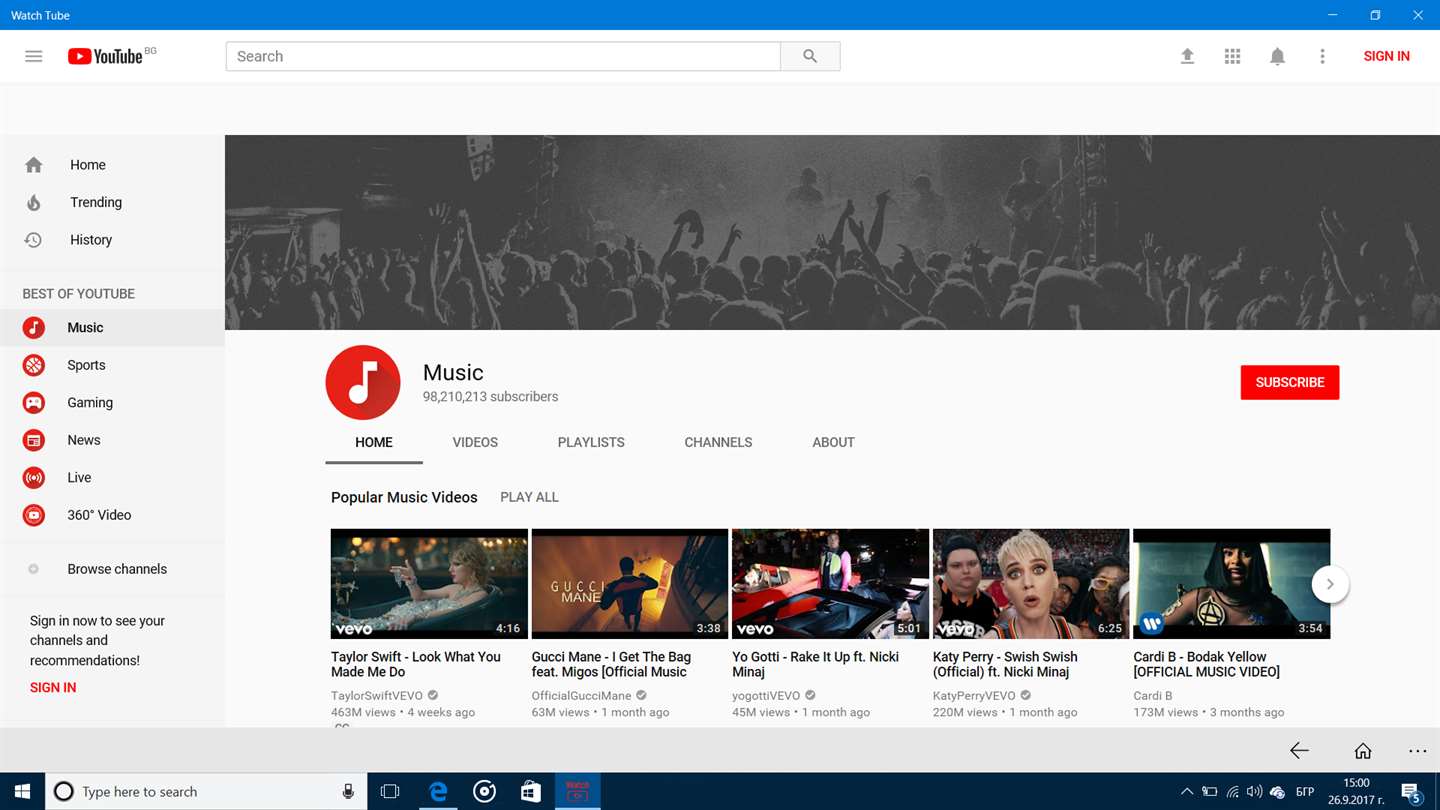Show hidden system tray icons

point(1186,792)
